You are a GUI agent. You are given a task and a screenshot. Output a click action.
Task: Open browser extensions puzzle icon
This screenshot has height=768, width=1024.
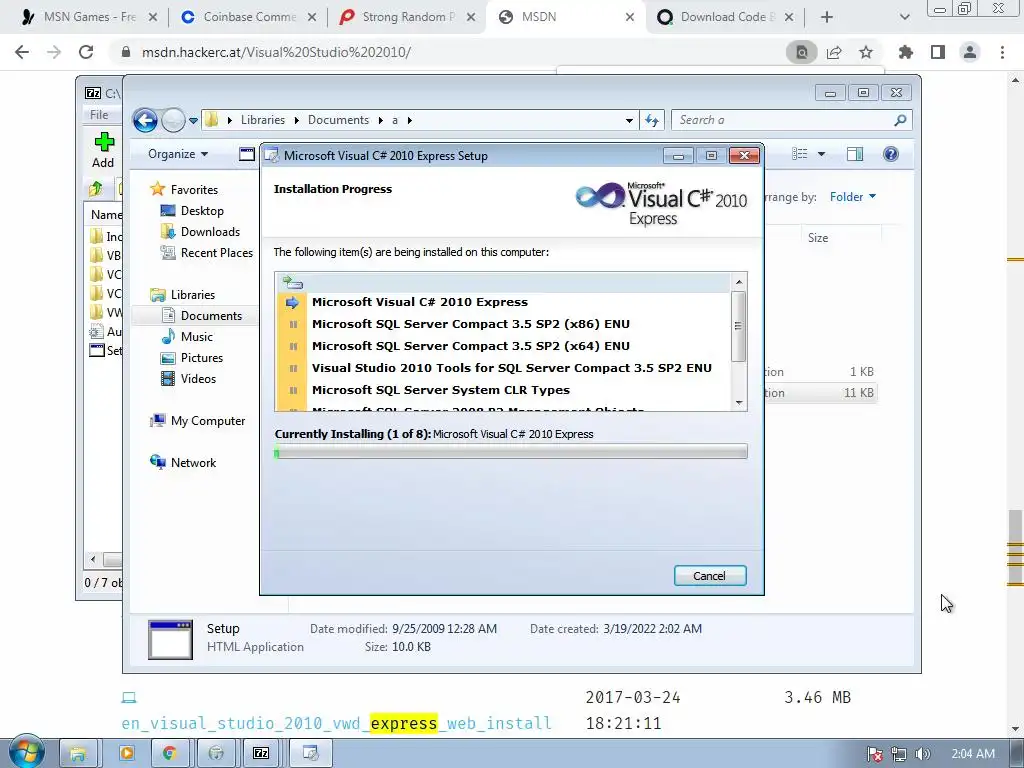(906, 52)
